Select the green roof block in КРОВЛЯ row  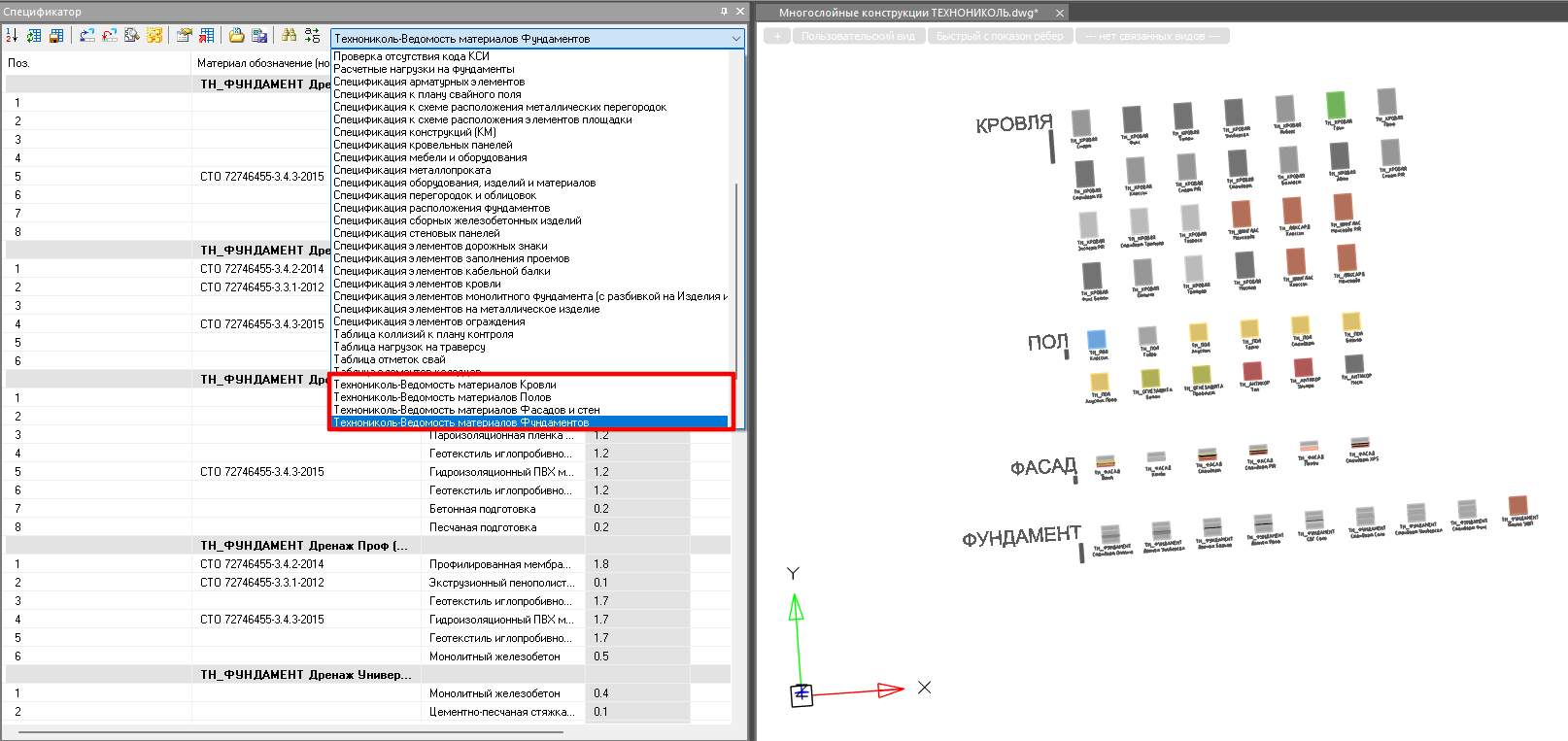[x=1336, y=105]
